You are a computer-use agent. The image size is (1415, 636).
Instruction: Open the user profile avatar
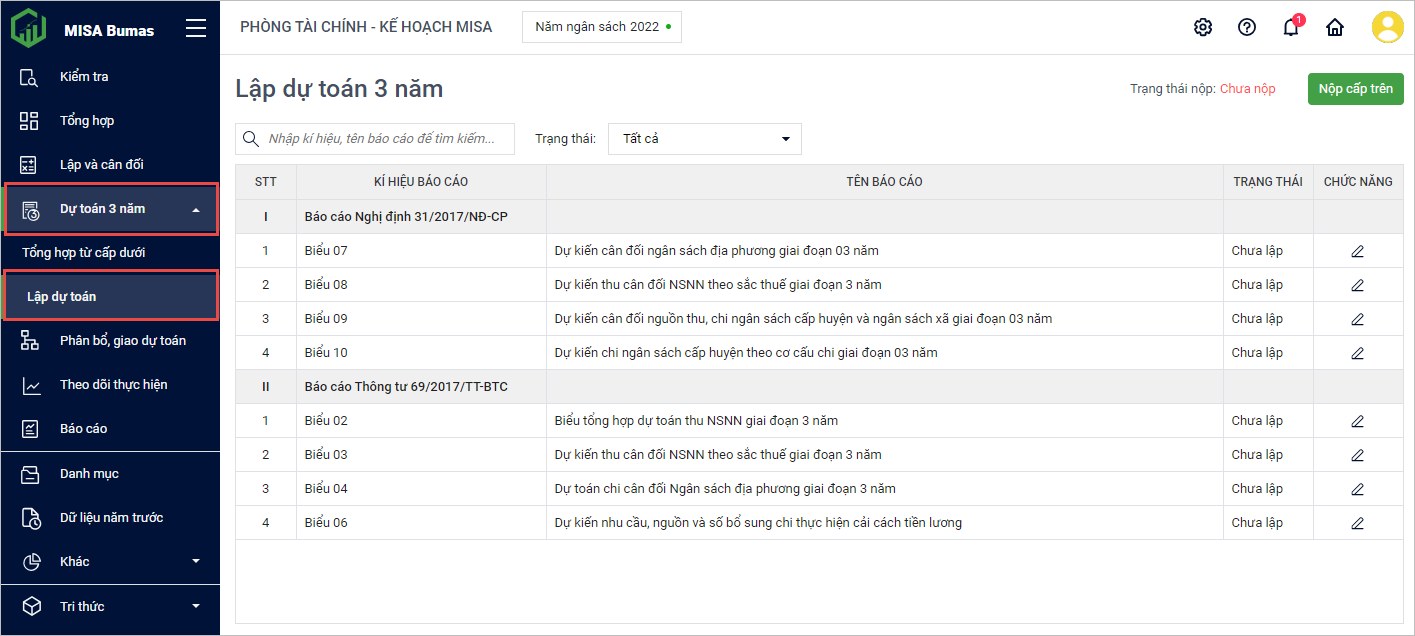coord(1387,27)
